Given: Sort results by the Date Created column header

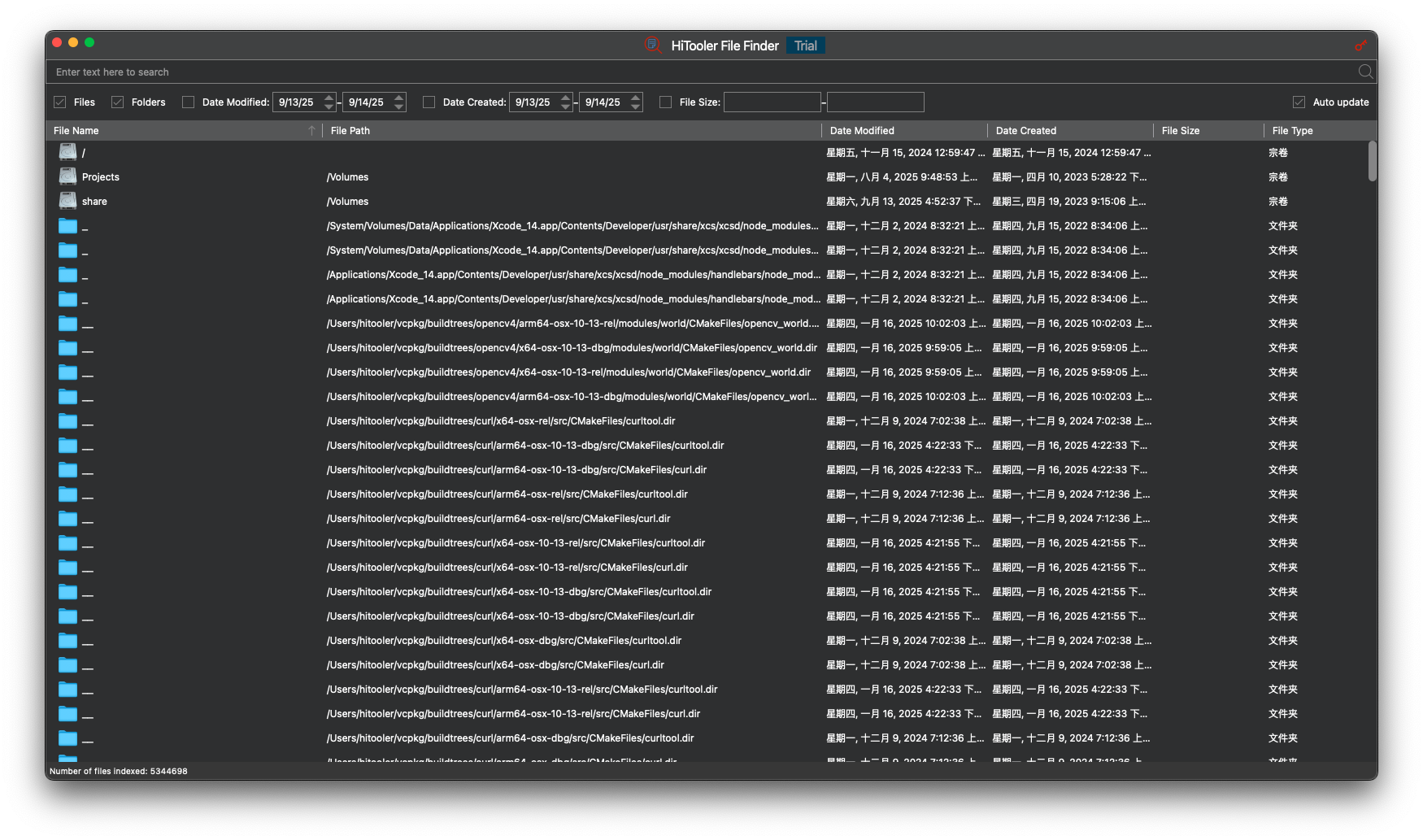Looking at the screenshot, I should click(x=1026, y=130).
